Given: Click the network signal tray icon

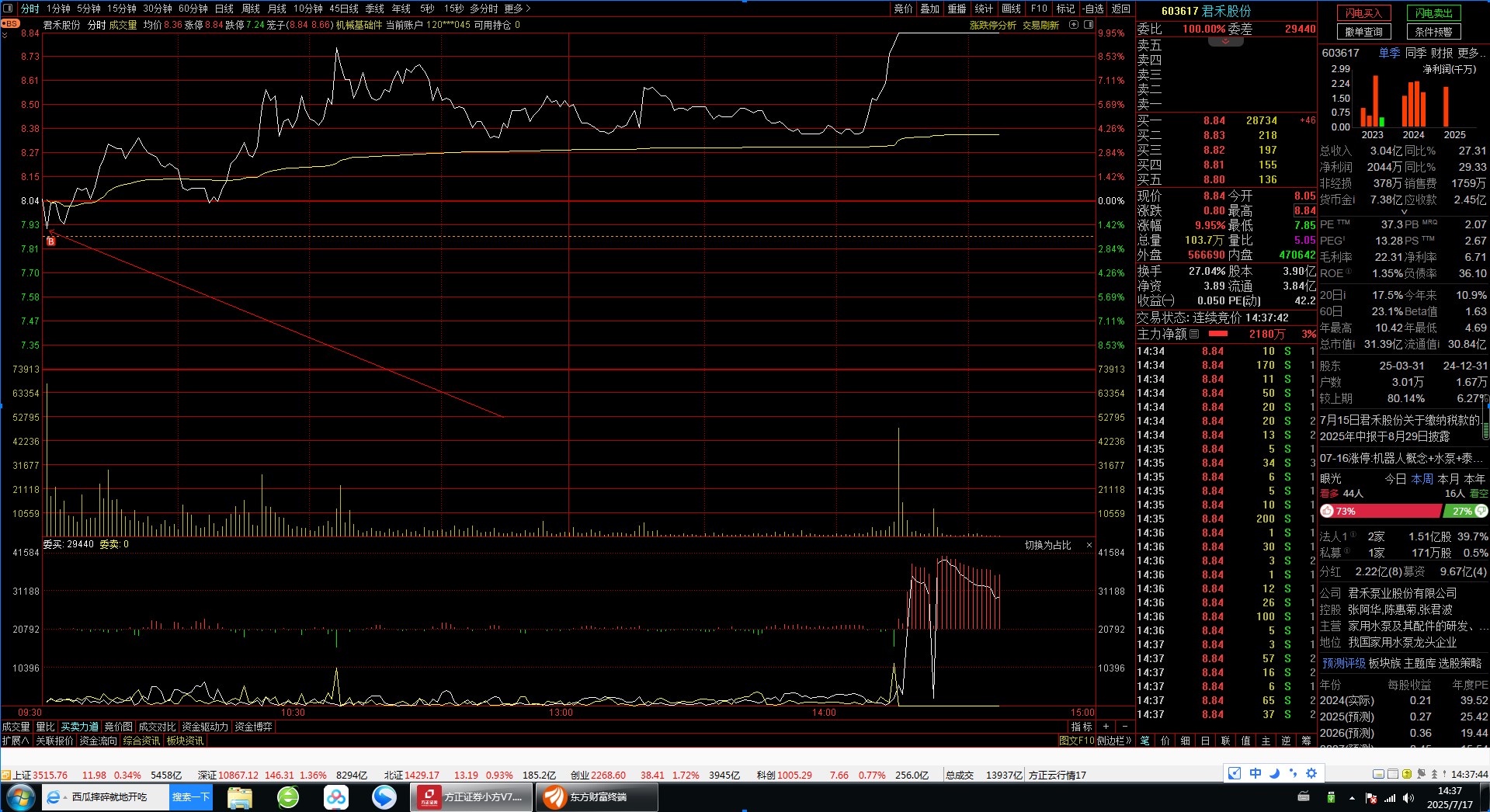Looking at the screenshot, I should [x=1390, y=798].
